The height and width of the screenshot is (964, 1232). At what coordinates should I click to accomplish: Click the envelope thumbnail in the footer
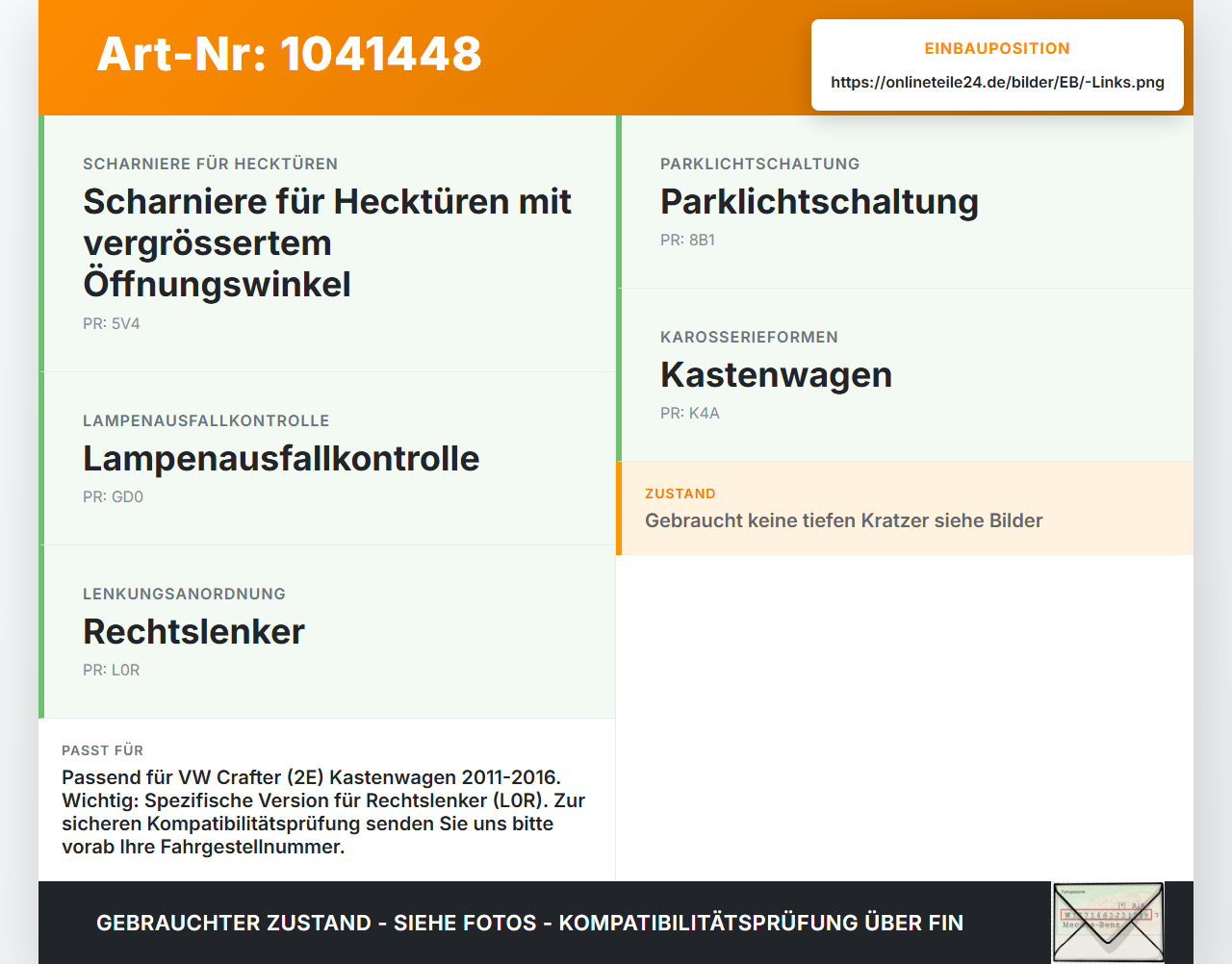tap(1108, 922)
